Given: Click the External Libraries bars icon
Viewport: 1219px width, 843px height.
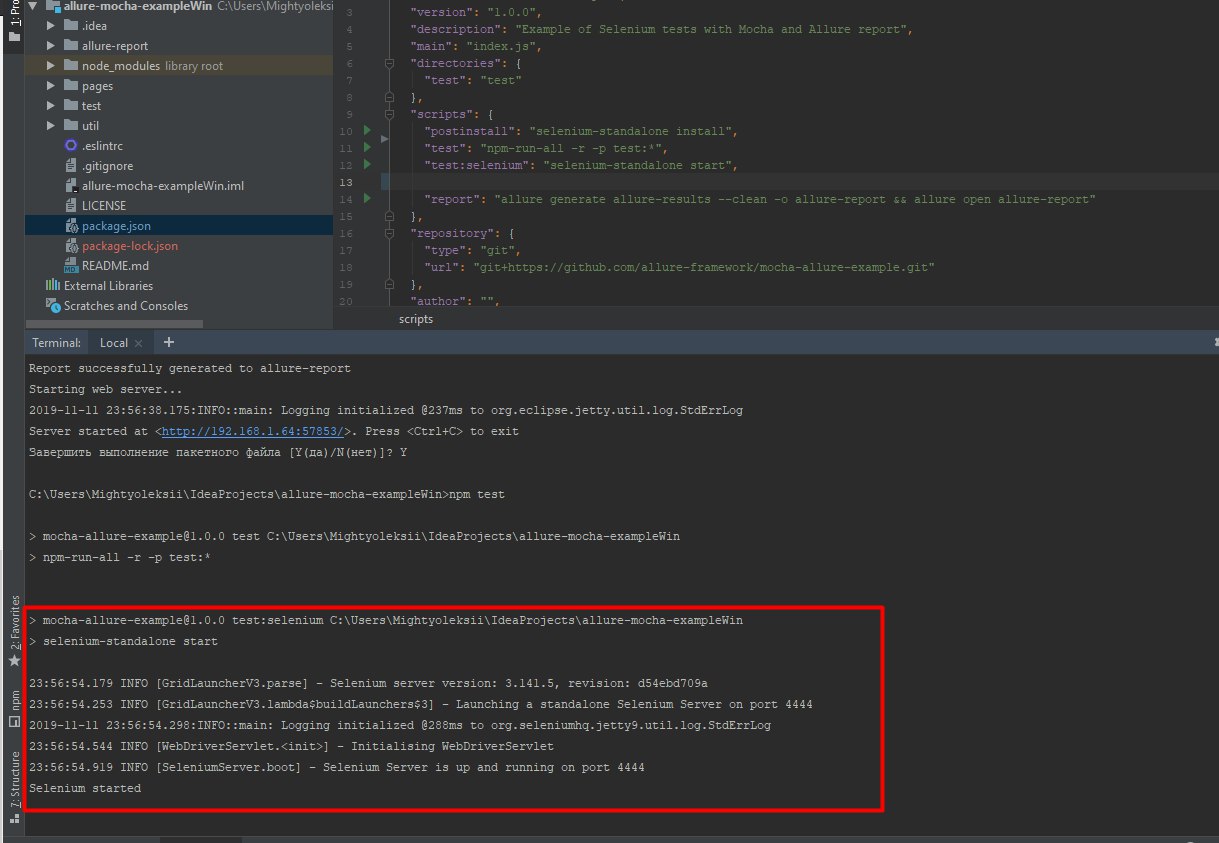Looking at the screenshot, I should coord(53,286).
